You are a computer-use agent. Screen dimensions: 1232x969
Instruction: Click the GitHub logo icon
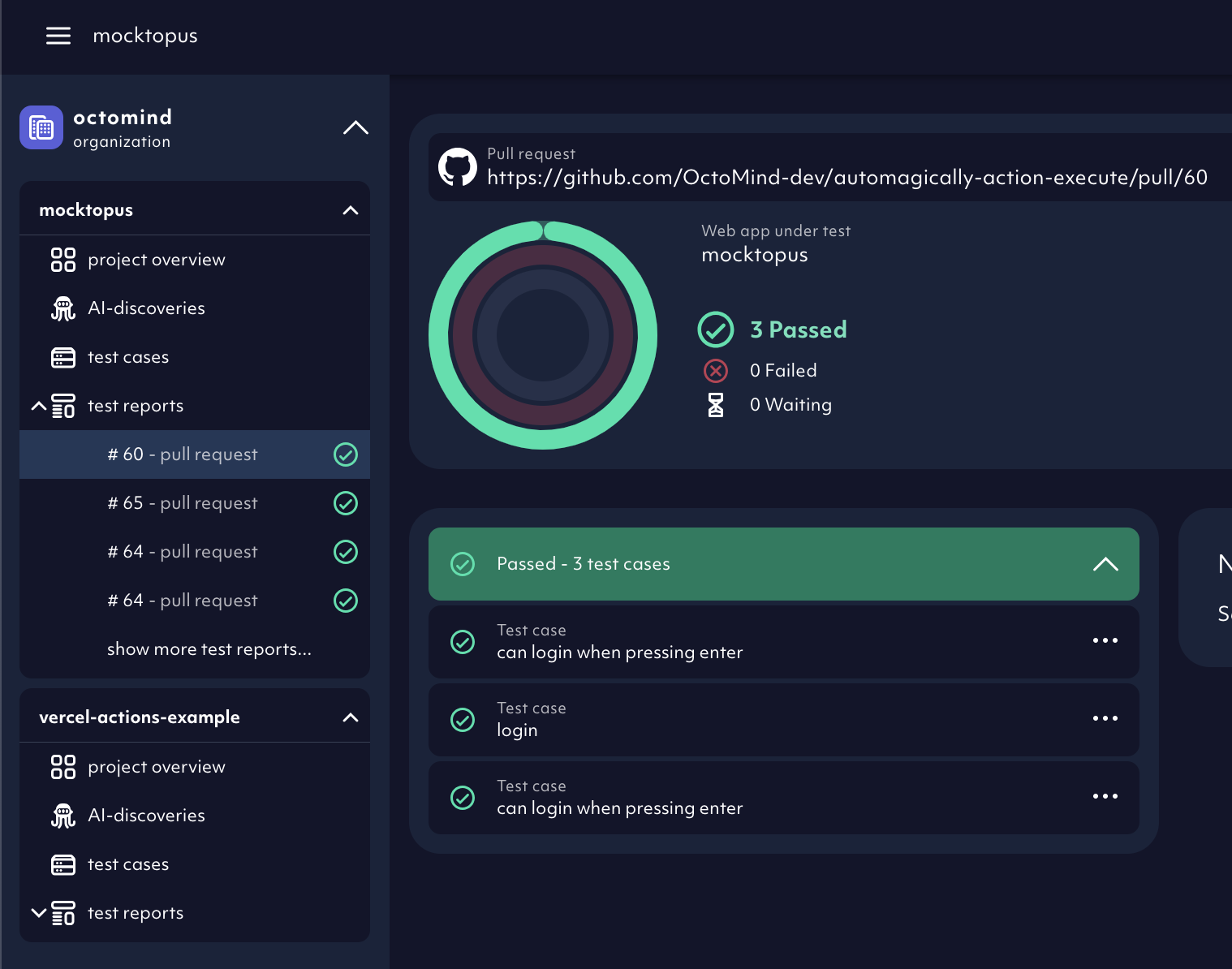pos(458,167)
